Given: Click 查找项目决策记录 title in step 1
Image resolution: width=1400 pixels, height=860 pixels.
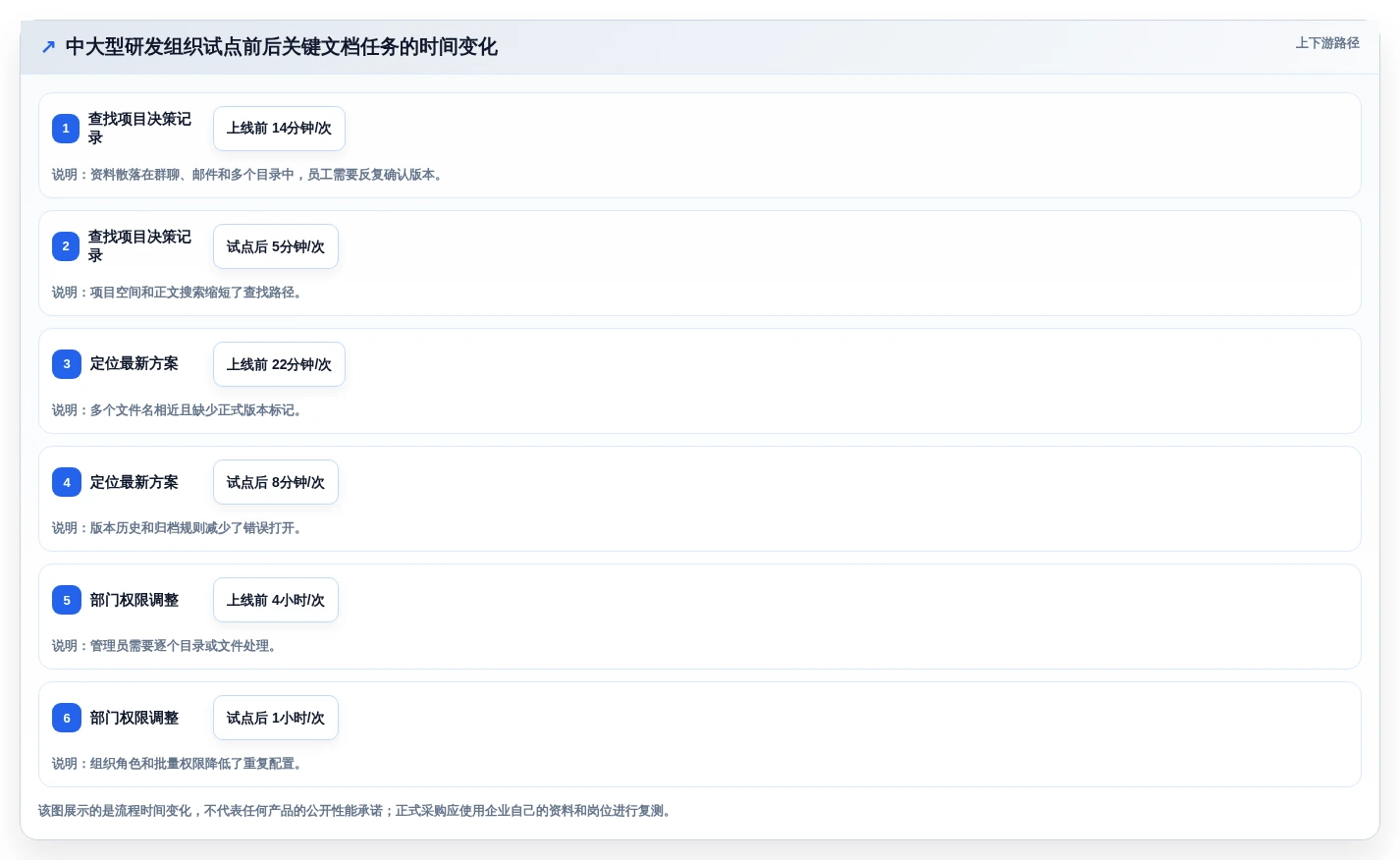Looking at the screenshot, I should coord(139,129).
